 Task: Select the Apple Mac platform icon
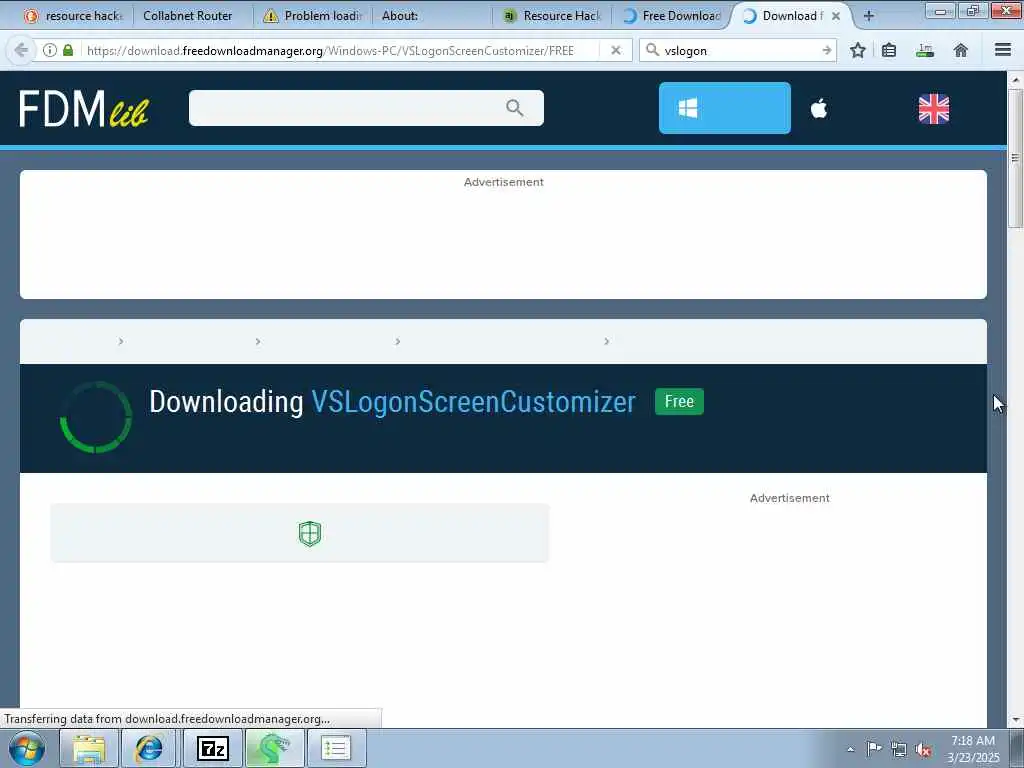(x=819, y=108)
